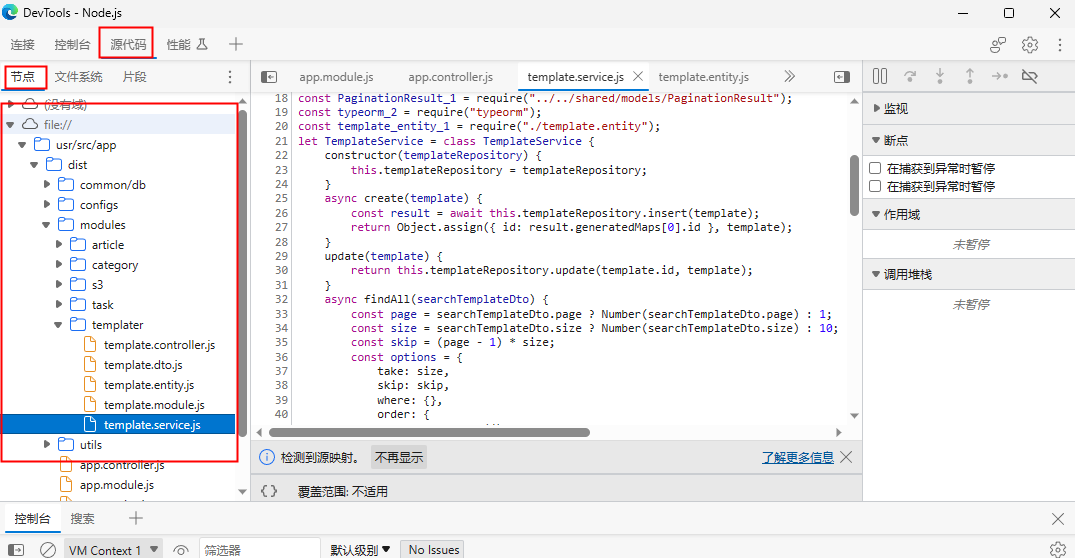Image resolution: width=1075 pixels, height=558 pixels.
Task: Open template.dto.js in file tree
Action: [x=143, y=365]
